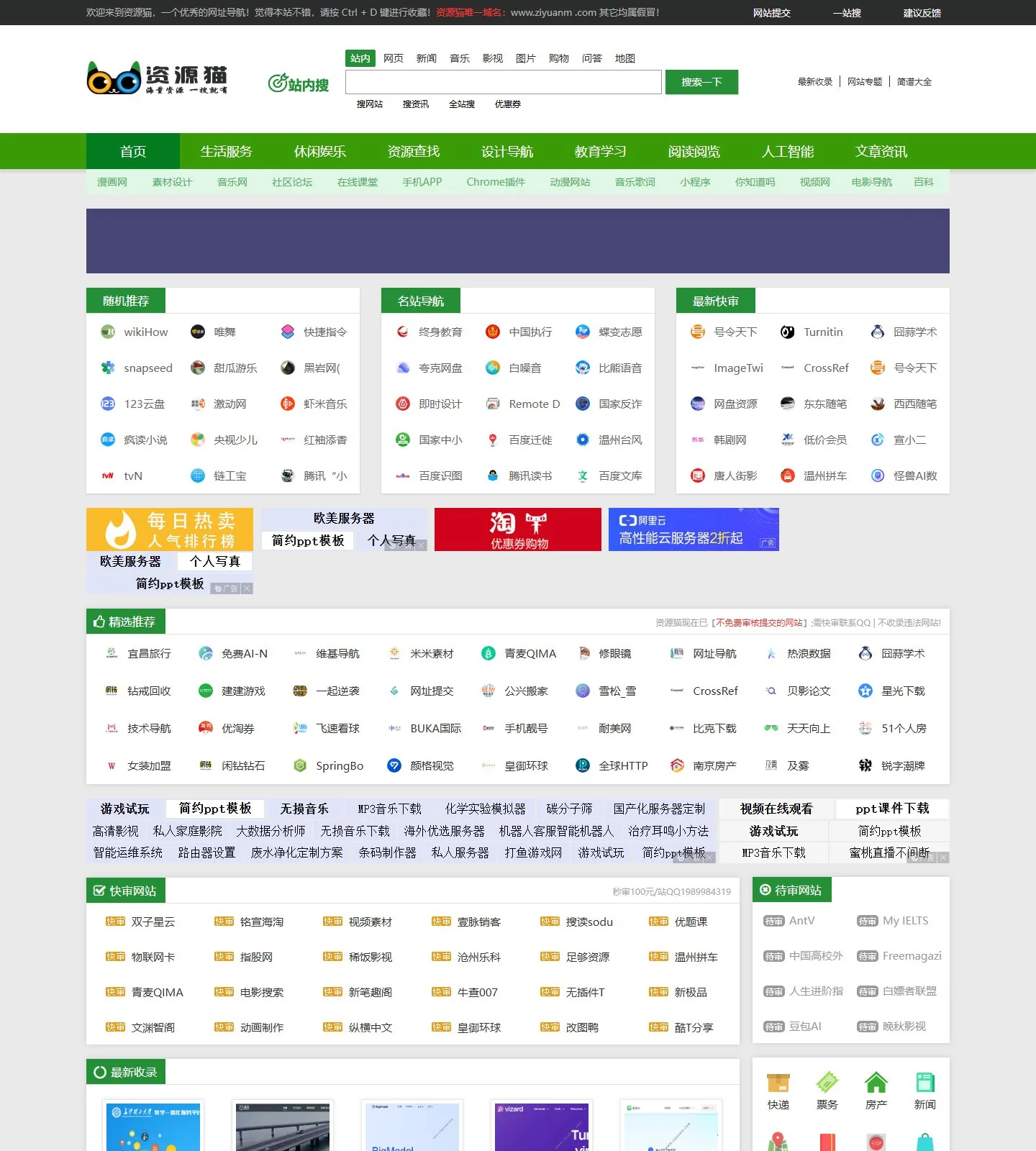This screenshot has height=1151, width=1036.
Task: Open the 阿里云 cloud server ad banner
Action: [x=694, y=529]
